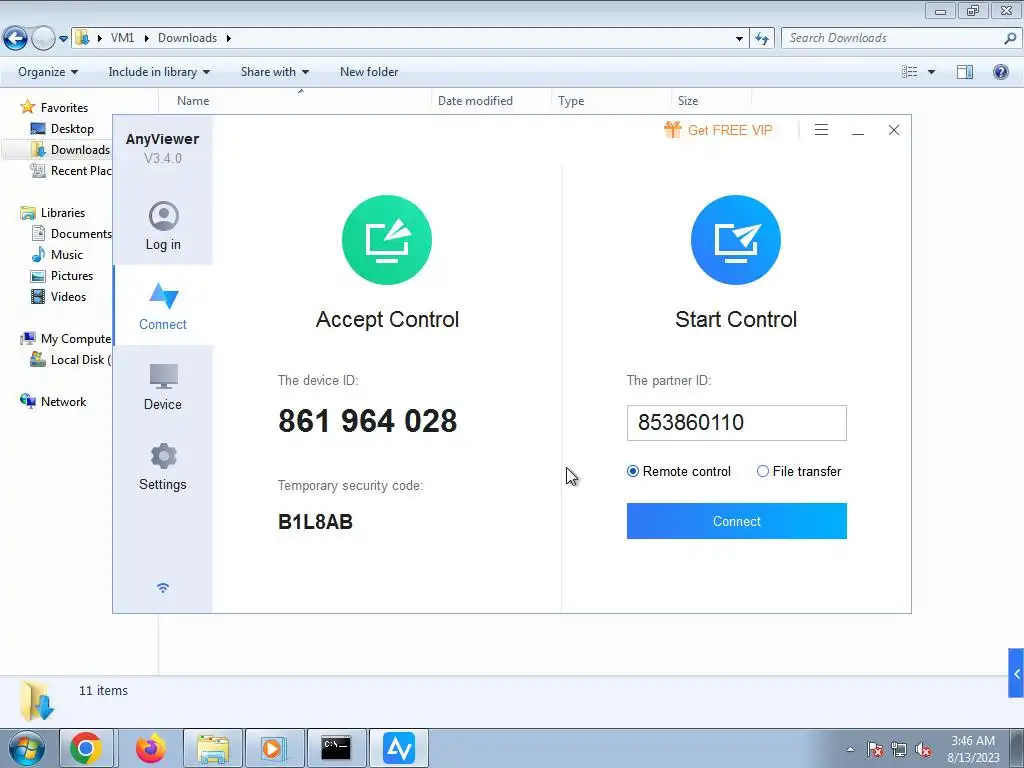Select the File transfer radio button
The width and height of the screenshot is (1024, 768).
pyautogui.click(x=763, y=472)
